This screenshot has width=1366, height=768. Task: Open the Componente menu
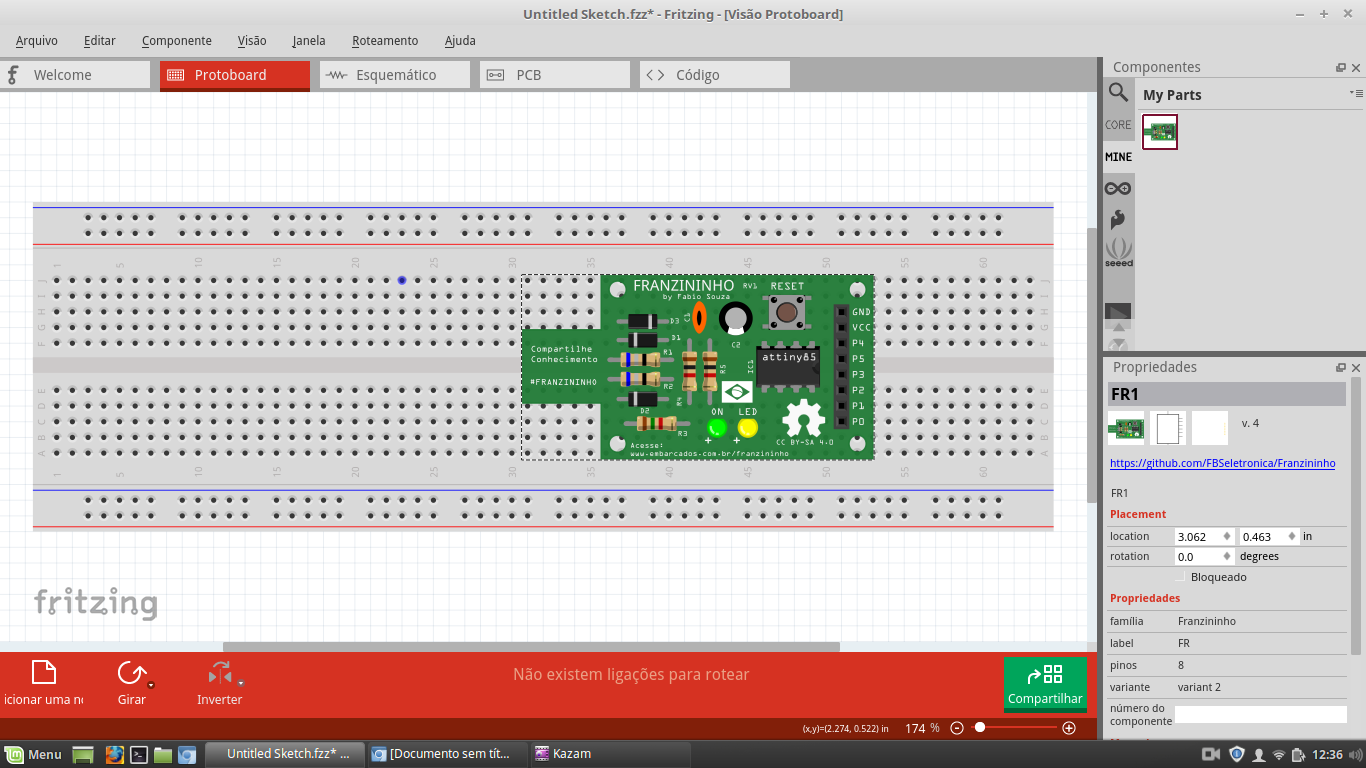[x=177, y=41]
